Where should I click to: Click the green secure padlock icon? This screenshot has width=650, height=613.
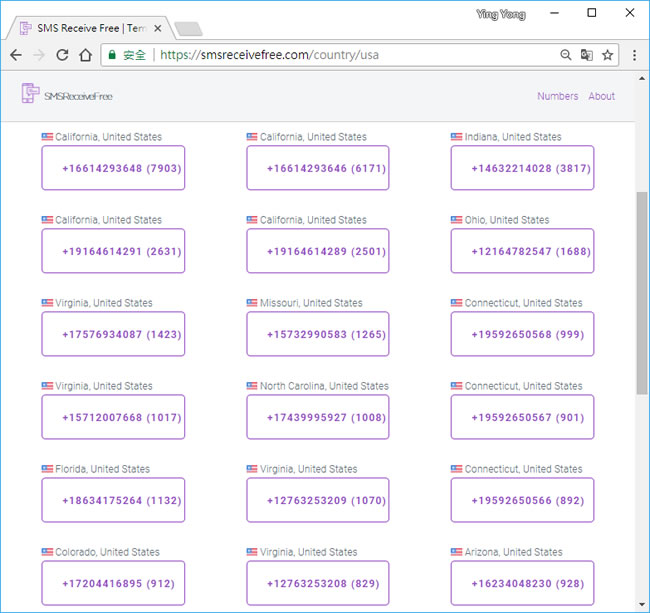[113, 55]
